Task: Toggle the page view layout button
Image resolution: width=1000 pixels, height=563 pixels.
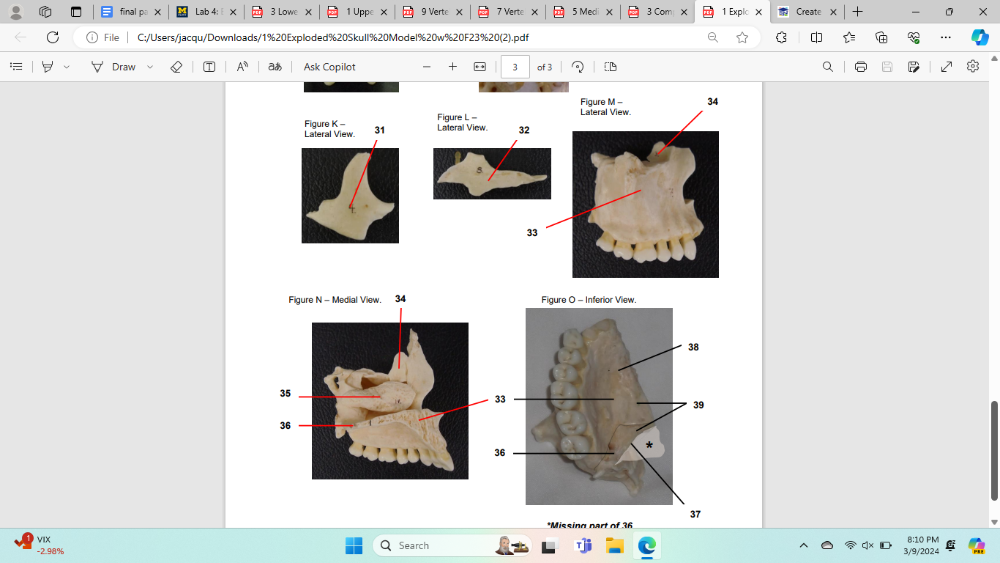Action: click(x=610, y=67)
